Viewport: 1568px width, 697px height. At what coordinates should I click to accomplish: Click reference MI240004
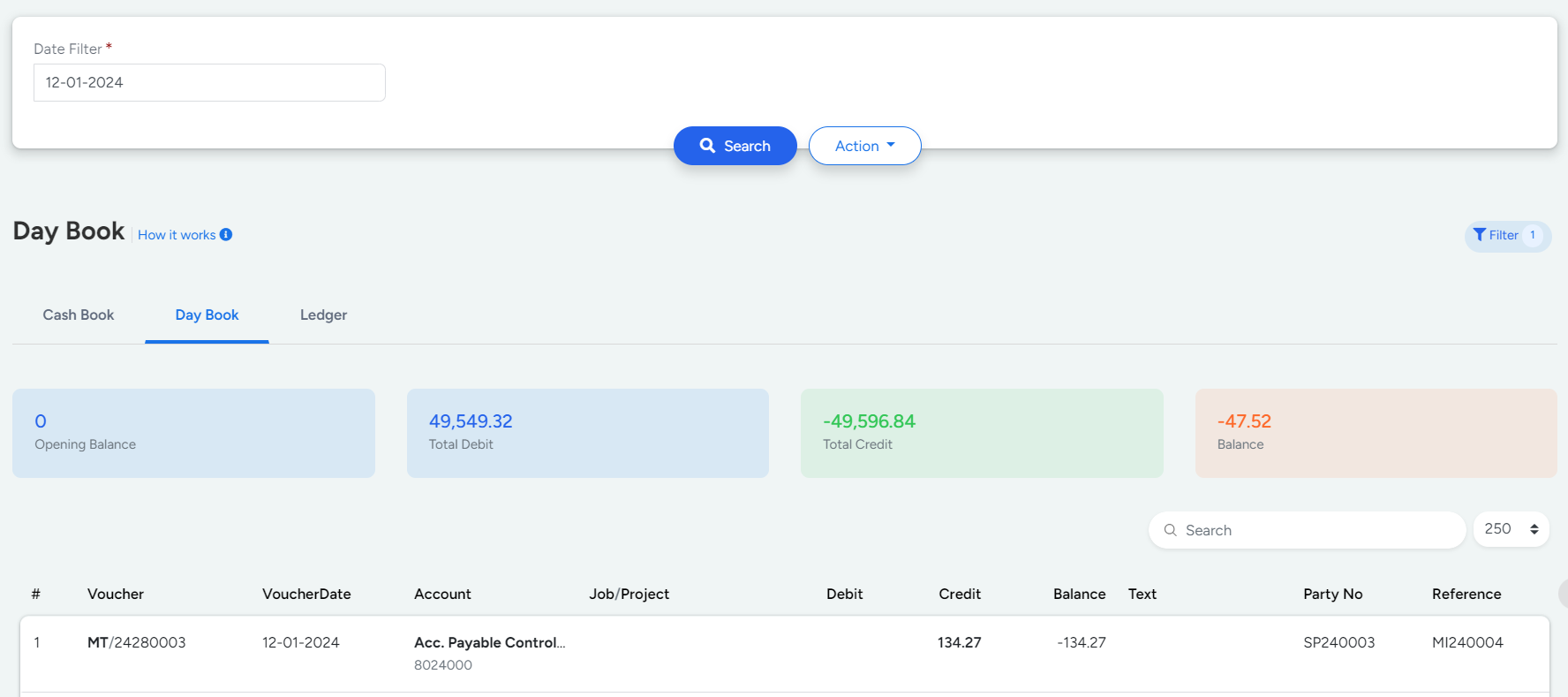coord(1467,642)
